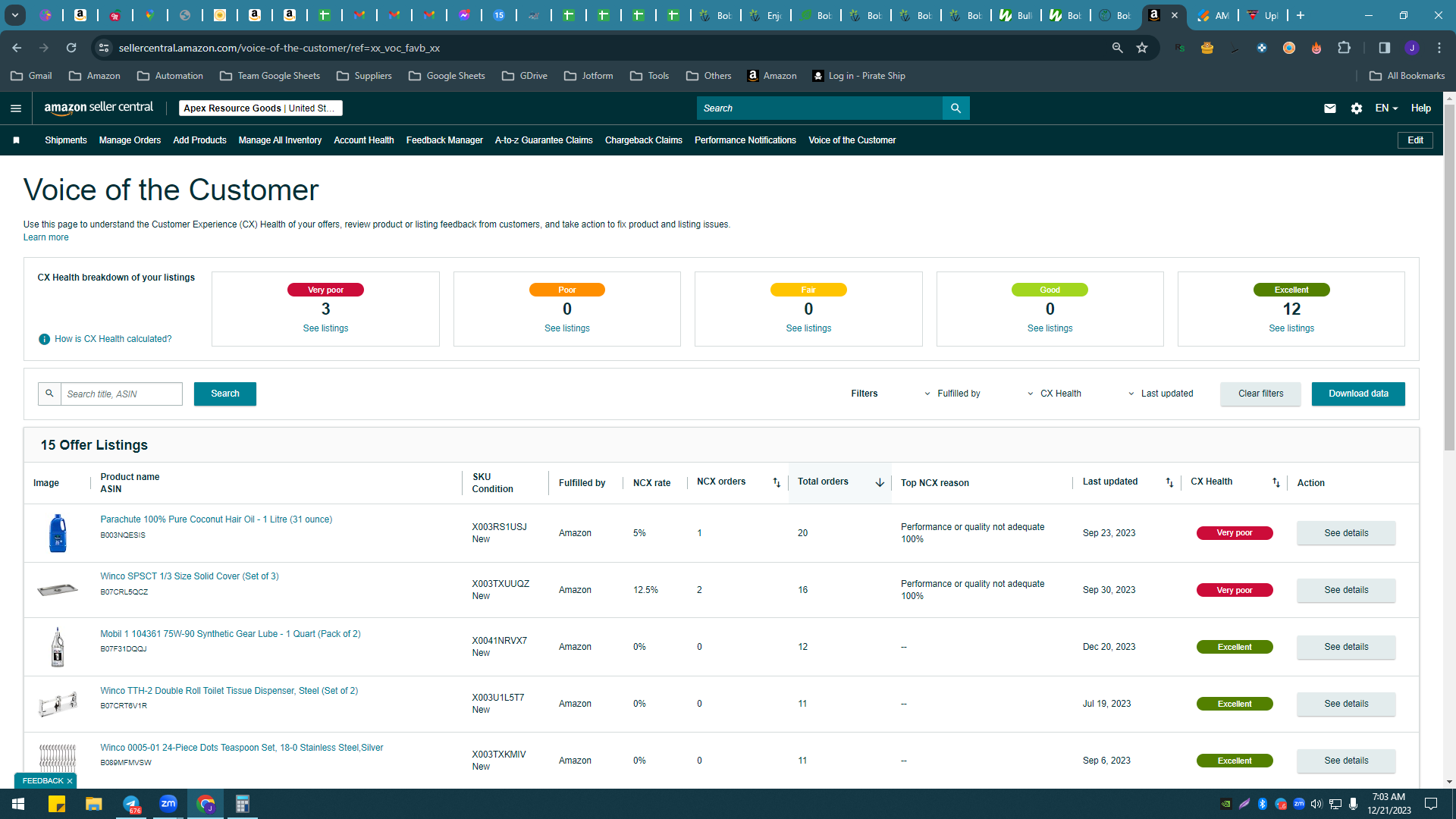Open the tab search dropdown arrow
Screen dimensions: 1456x819
tap(14, 15)
